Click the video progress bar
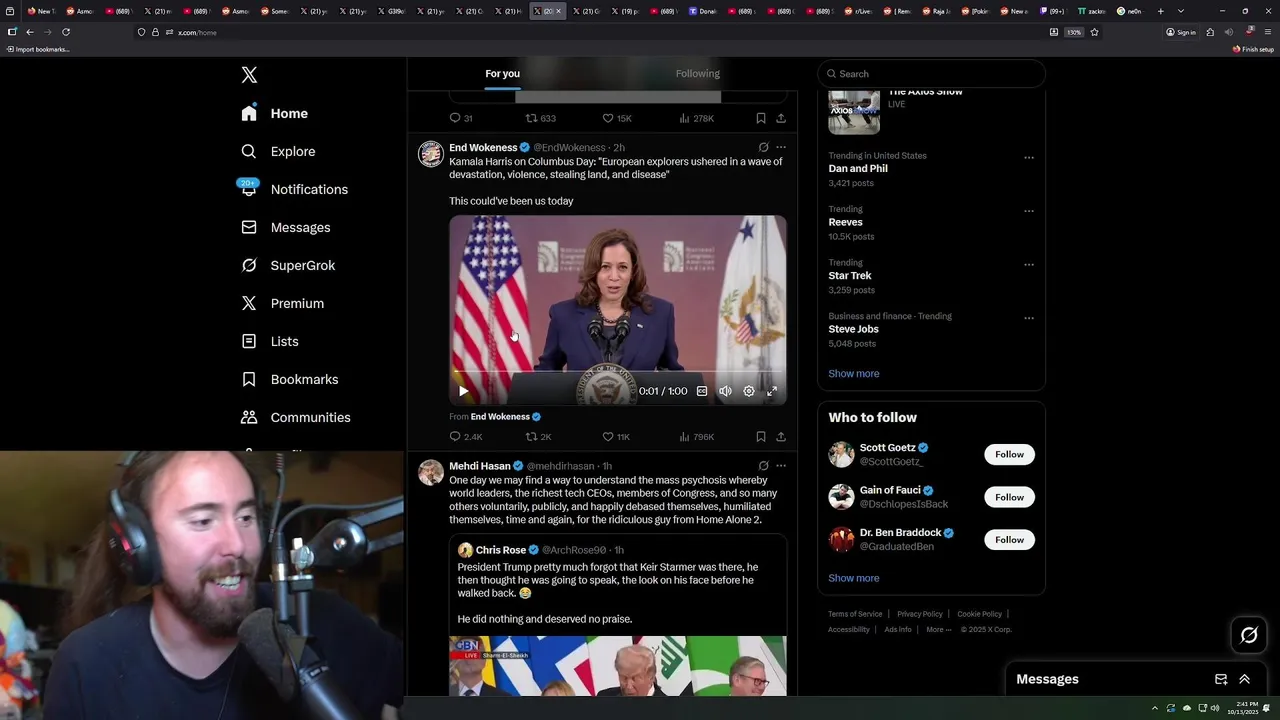The image size is (1280, 720). click(x=617, y=372)
